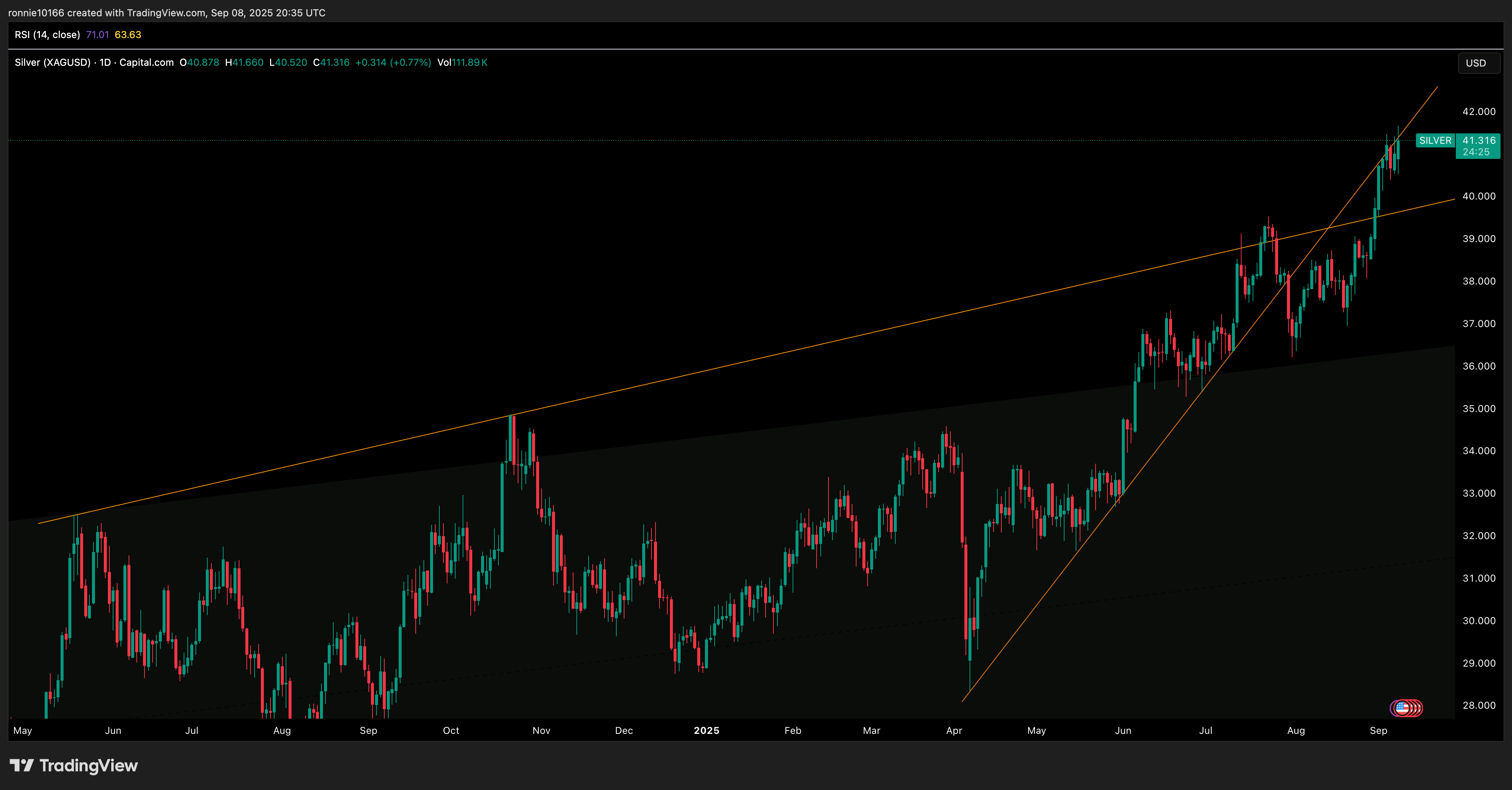The height and width of the screenshot is (790, 1512).
Task: Click the green SILVER price line label
Action: coord(1434,141)
